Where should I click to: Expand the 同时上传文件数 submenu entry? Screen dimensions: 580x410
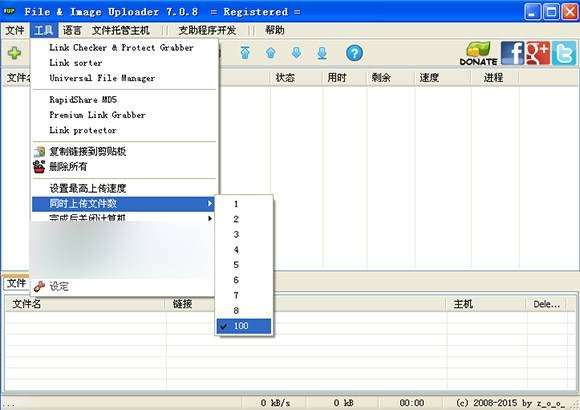(123, 204)
